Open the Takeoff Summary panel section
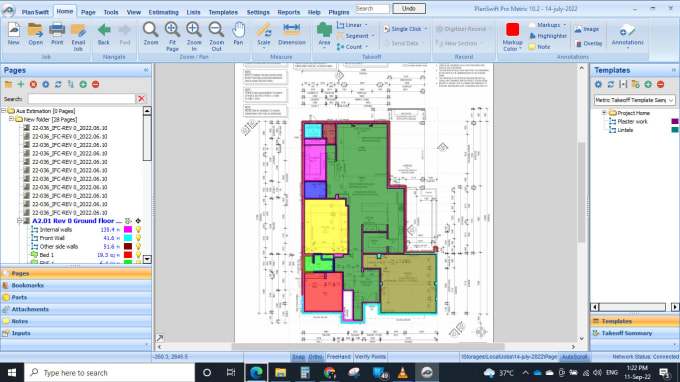The image size is (680, 382). point(634,333)
